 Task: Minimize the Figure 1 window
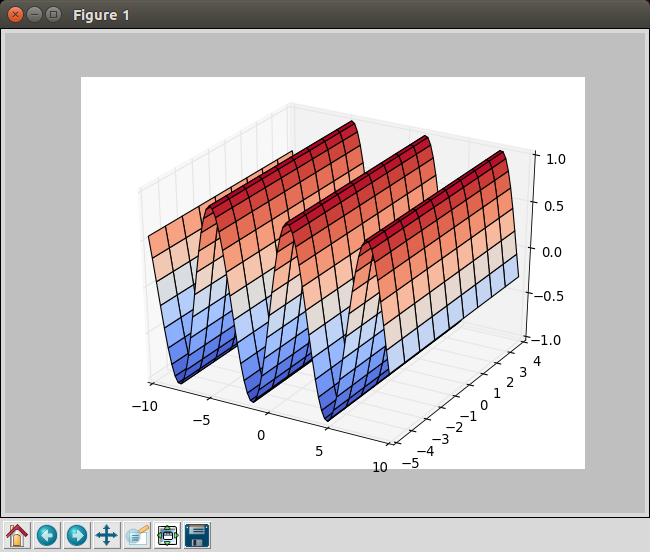click(34, 15)
